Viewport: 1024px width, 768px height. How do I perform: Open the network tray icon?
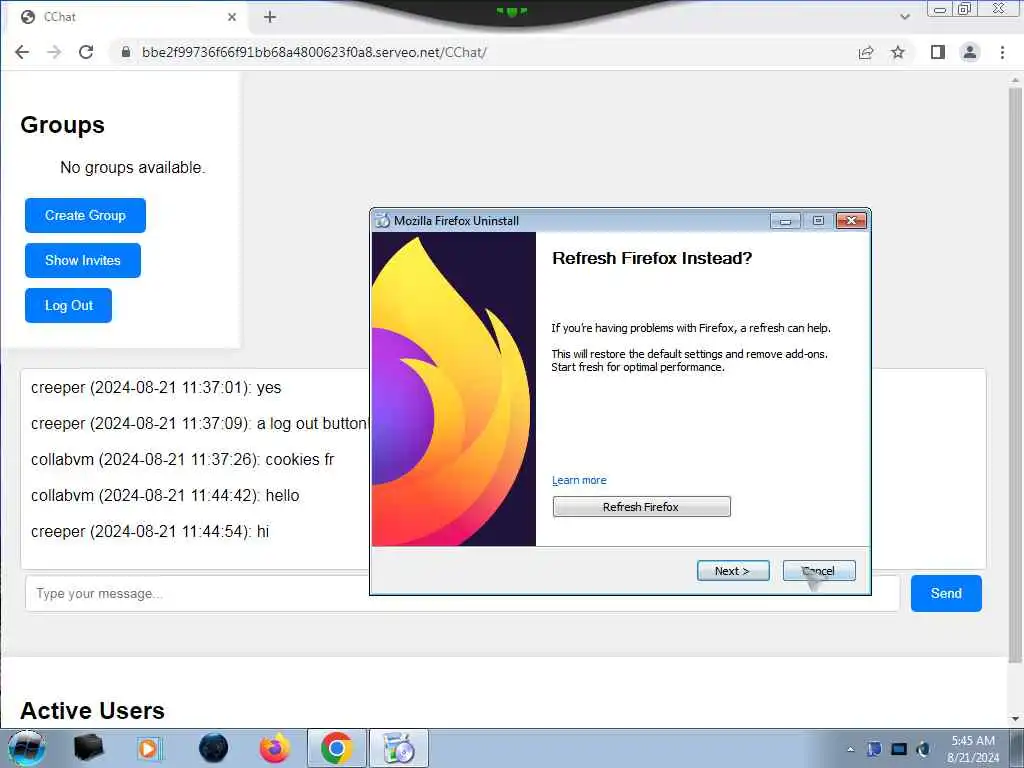point(899,749)
